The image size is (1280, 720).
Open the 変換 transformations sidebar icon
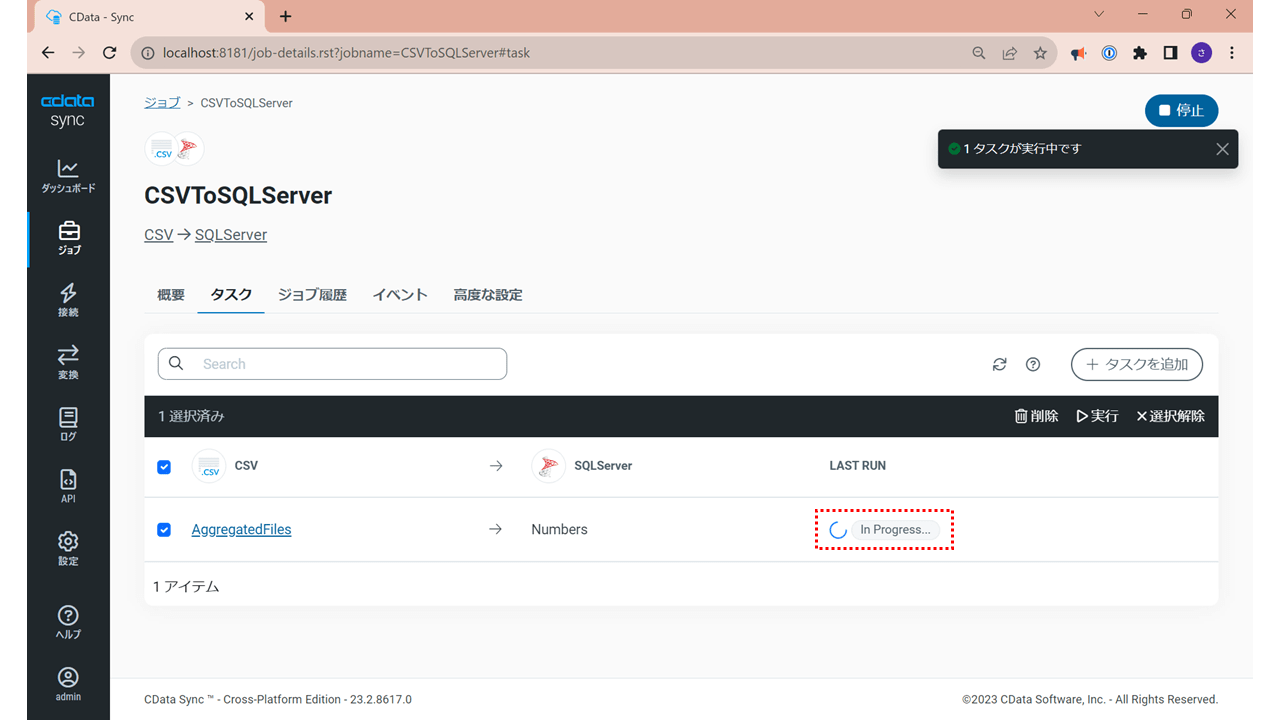[68, 362]
